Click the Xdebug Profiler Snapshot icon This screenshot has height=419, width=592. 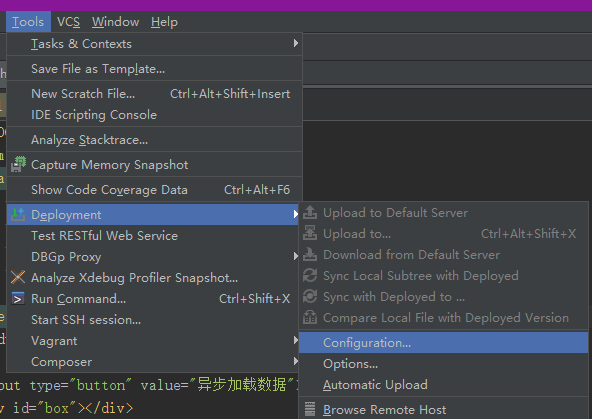(x=18, y=277)
